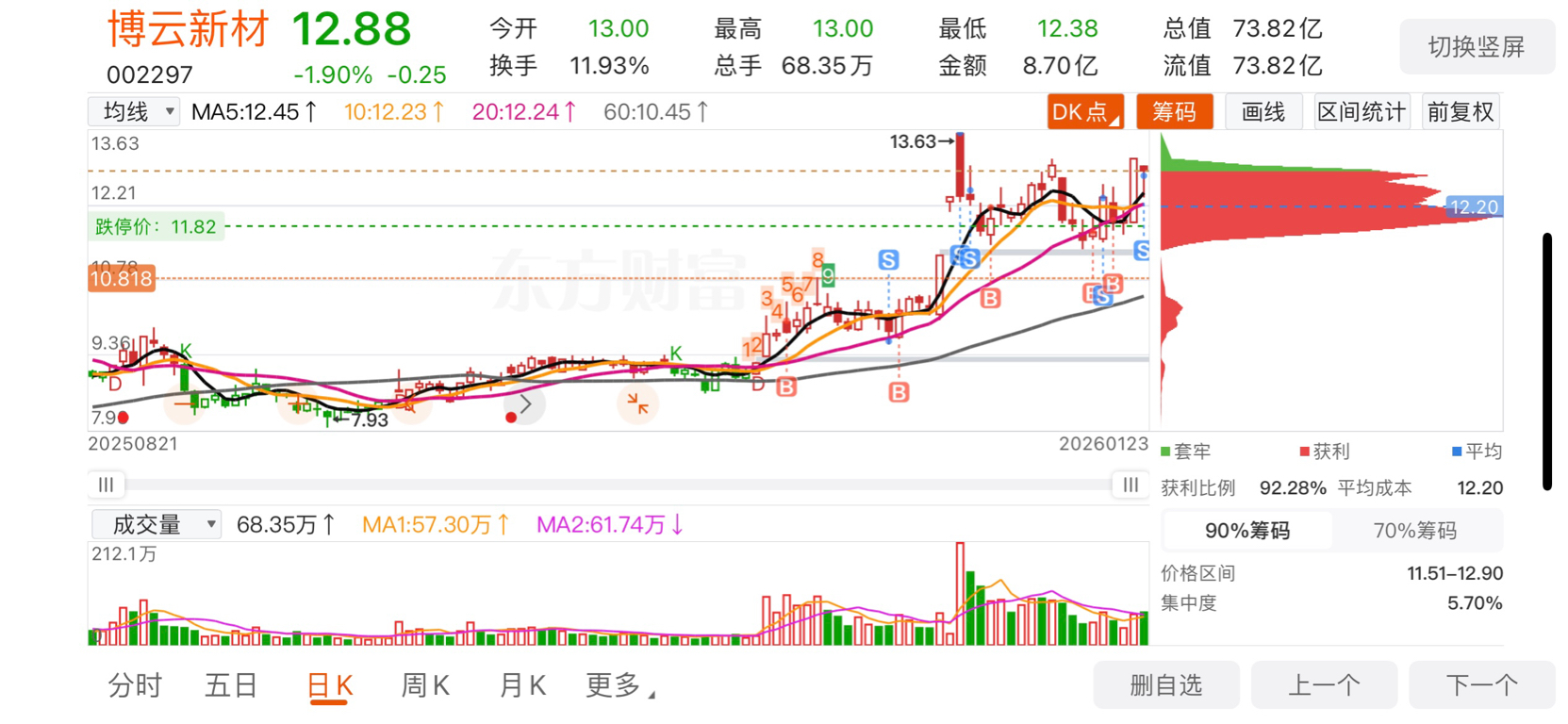This screenshot has width=1568, height=724.
Task: Select the 70%筹码 option
Action: click(x=1414, y=531)
